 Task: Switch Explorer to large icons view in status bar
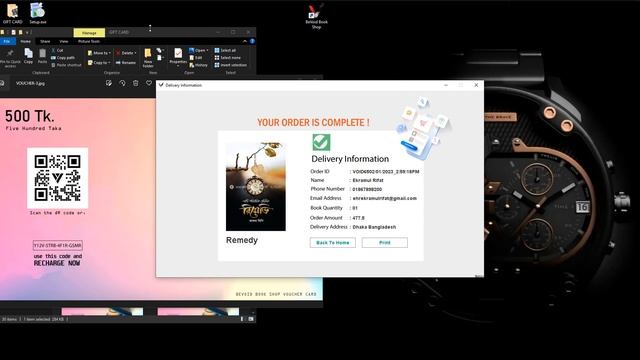(251, 319)
